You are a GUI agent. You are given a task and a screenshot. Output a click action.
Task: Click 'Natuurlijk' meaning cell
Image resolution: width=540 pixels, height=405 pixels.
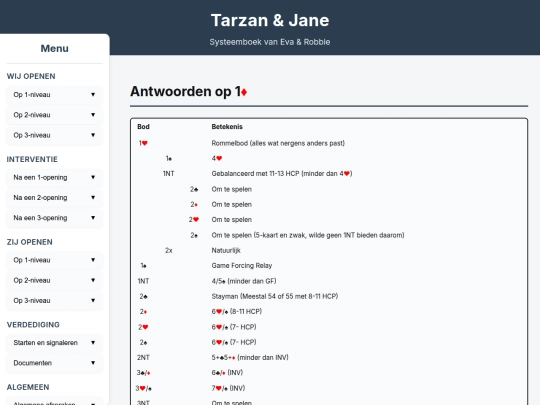pyautogui.click(x=226, y=250)
